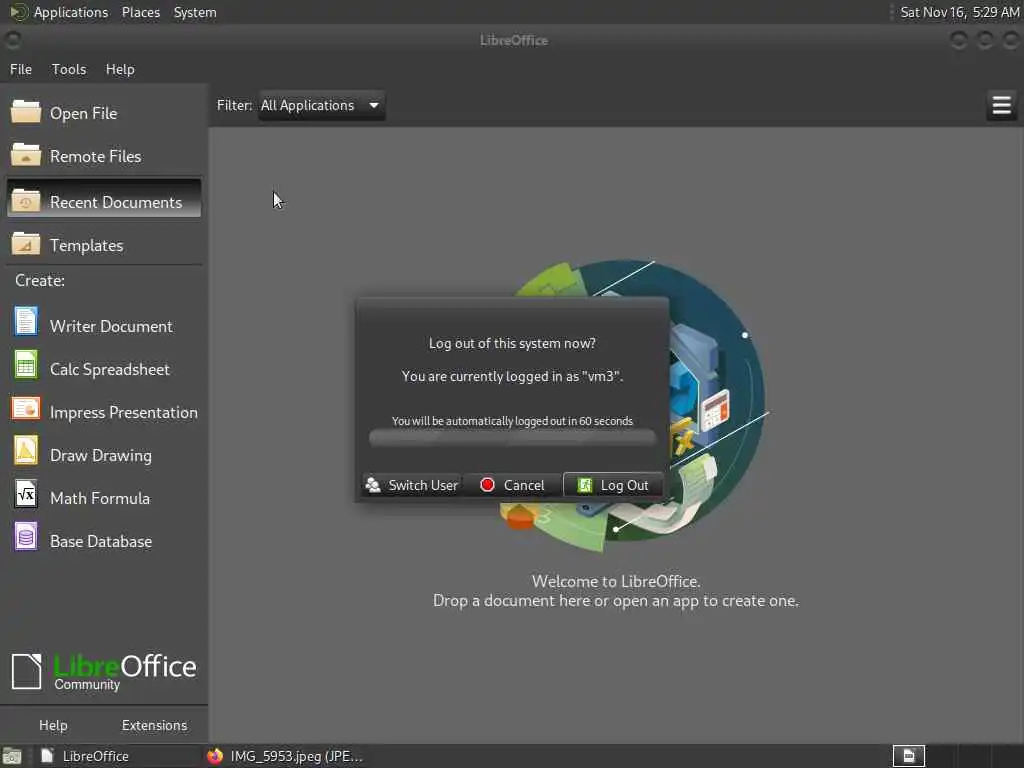Click the Remote Files label

click(x=95, y=156)
